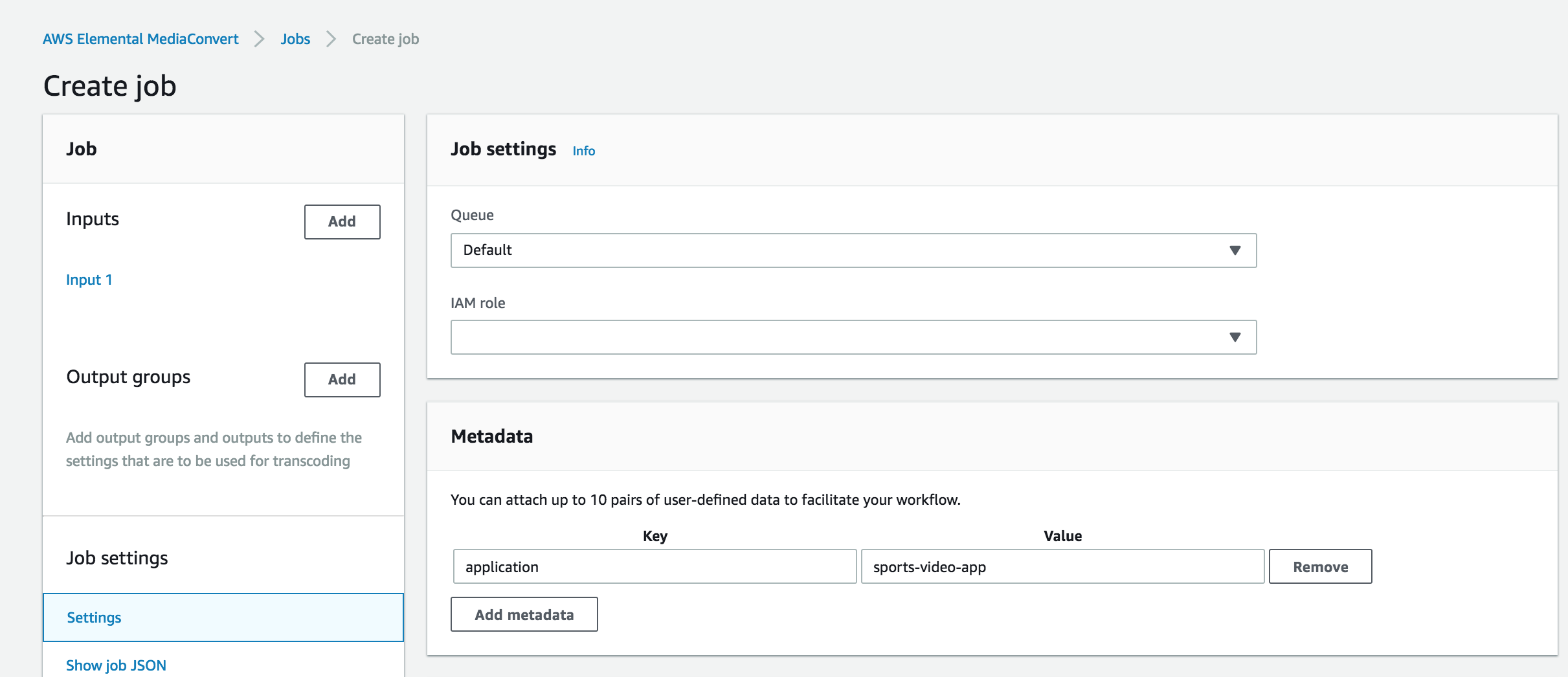
Task: Expand the IAM role dropdown arrow
Action: [x=1235, y=337]
